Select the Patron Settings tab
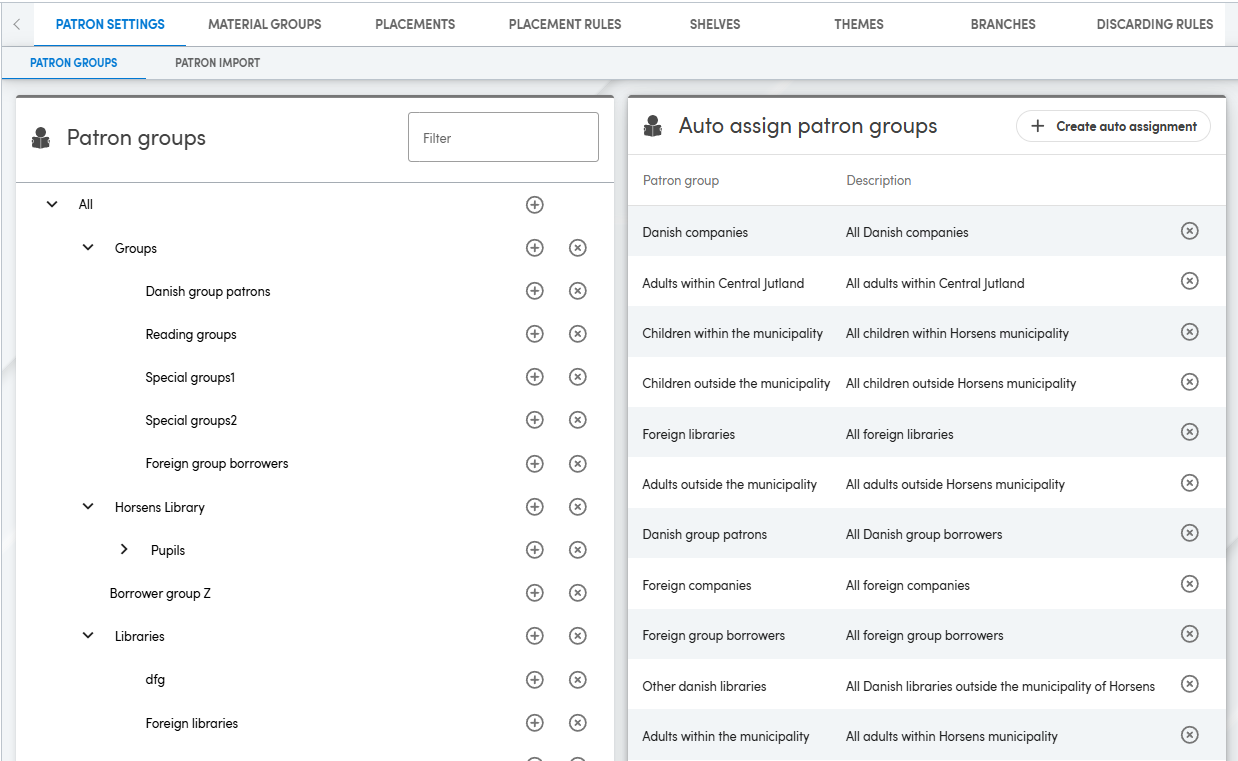The image size is (1238, 761). 110,24
